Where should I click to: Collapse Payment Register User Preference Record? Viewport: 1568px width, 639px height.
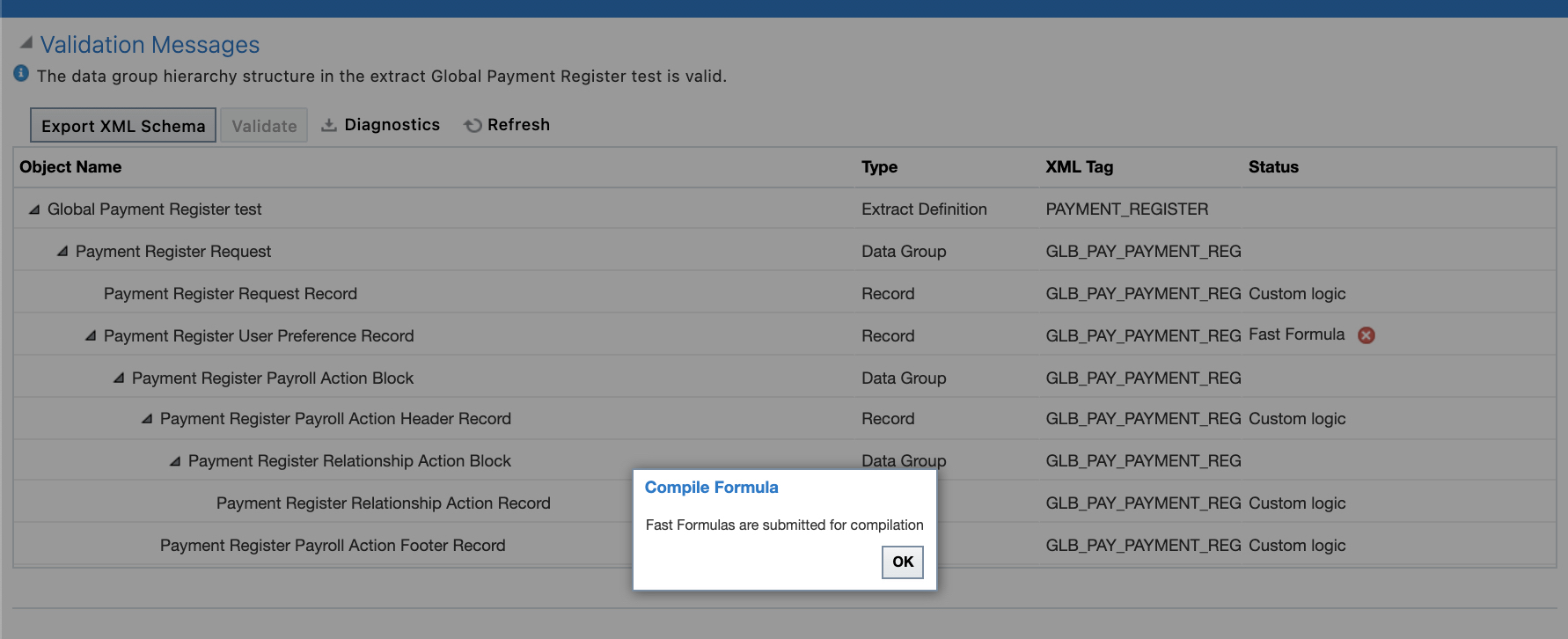91,336
